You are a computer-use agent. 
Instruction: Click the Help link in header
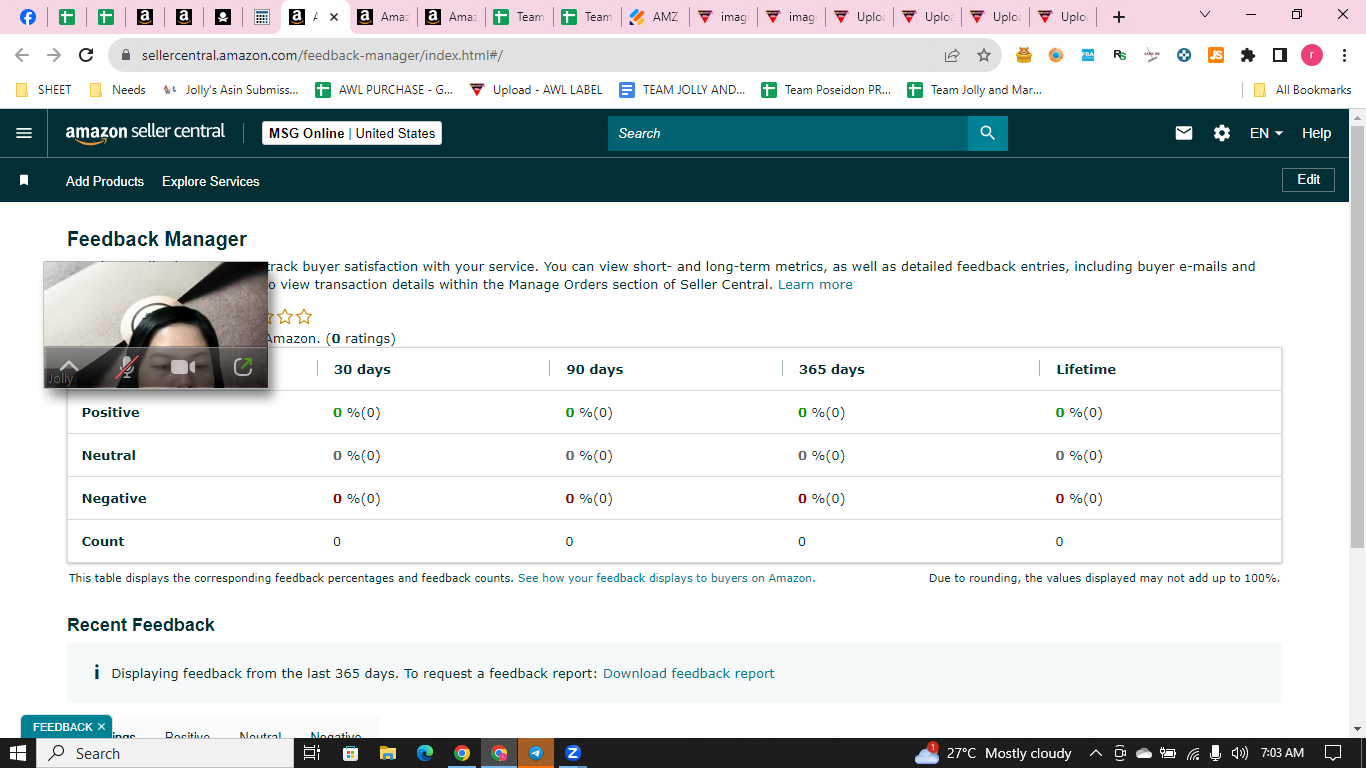tap(1316, 133)
